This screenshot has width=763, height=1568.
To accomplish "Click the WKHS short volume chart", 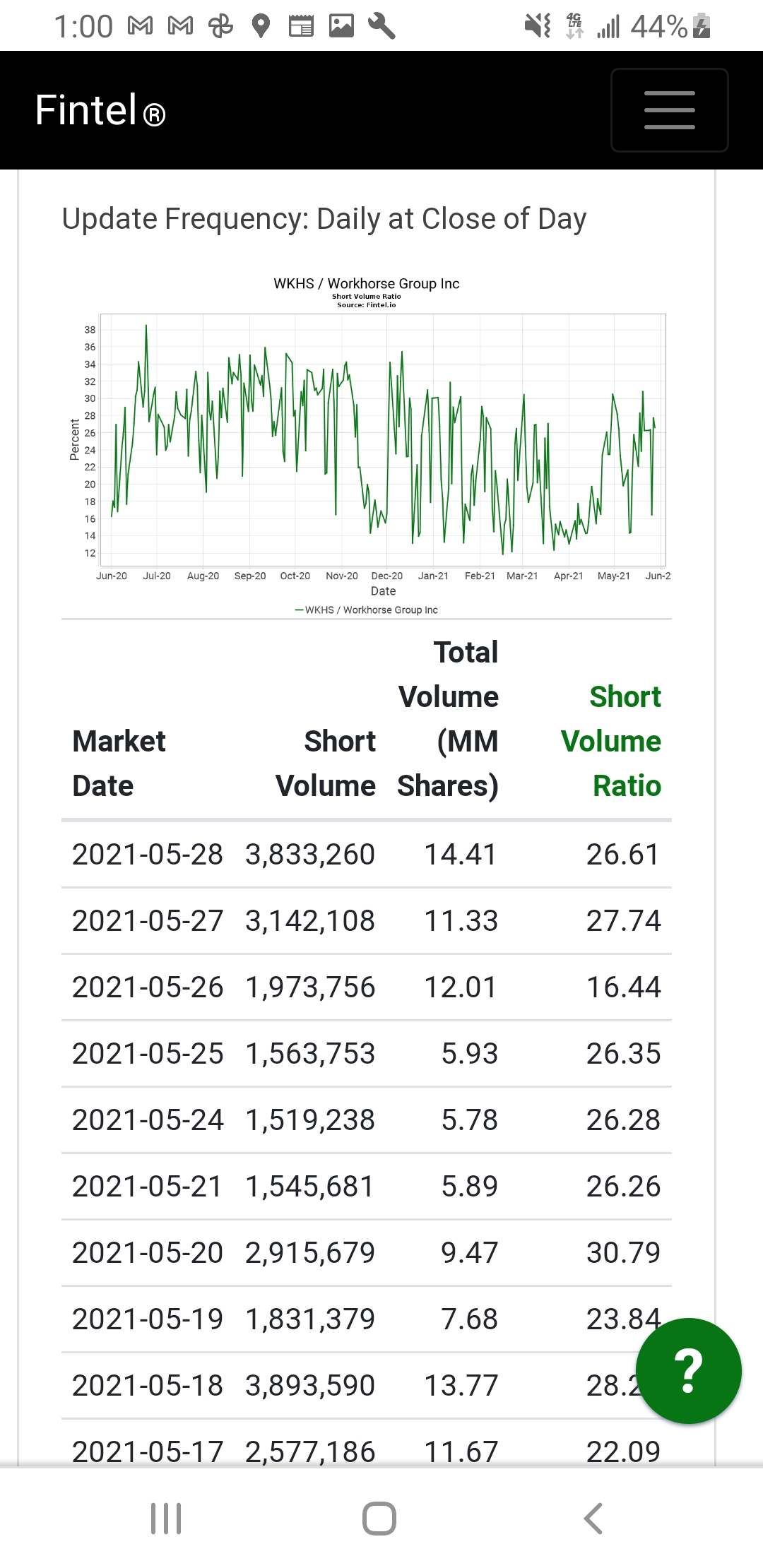I will coord(381,439).
